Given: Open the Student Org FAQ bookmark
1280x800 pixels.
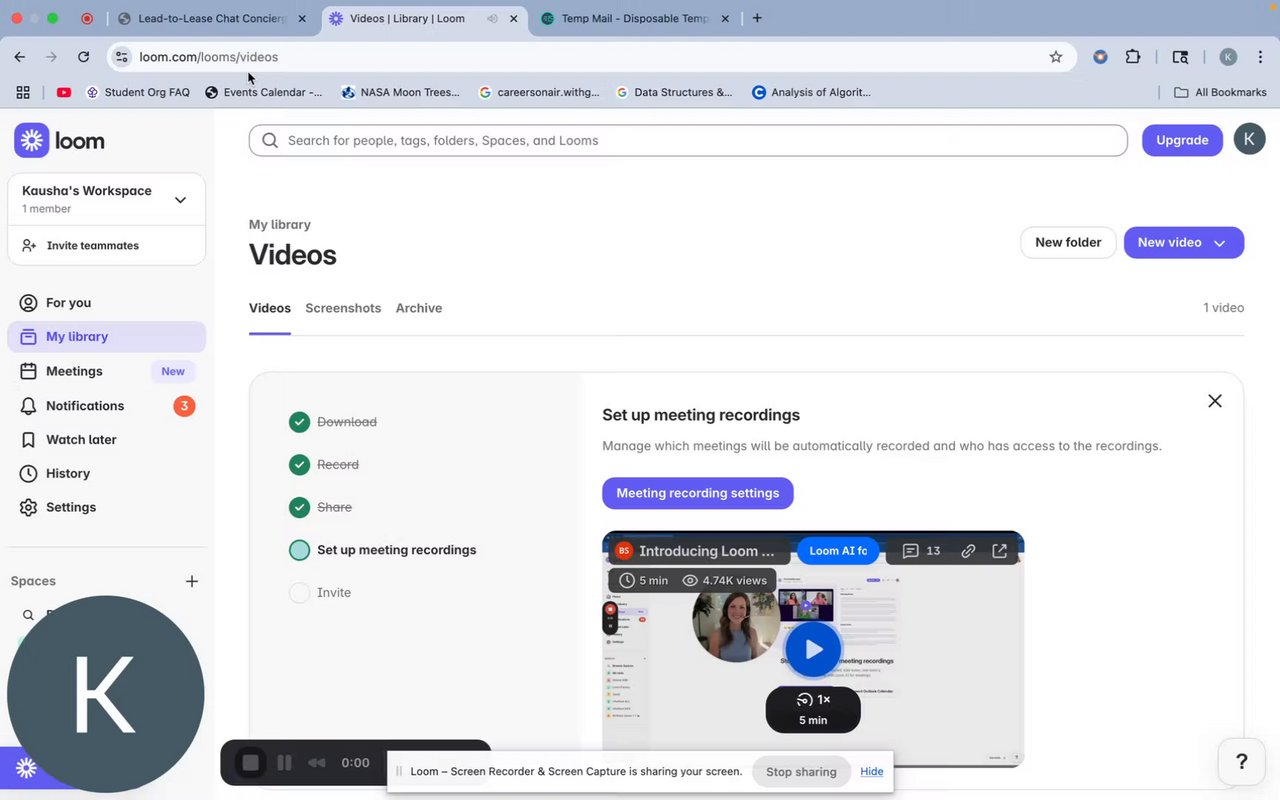Looking at the screenshot, I should [138, 92].
